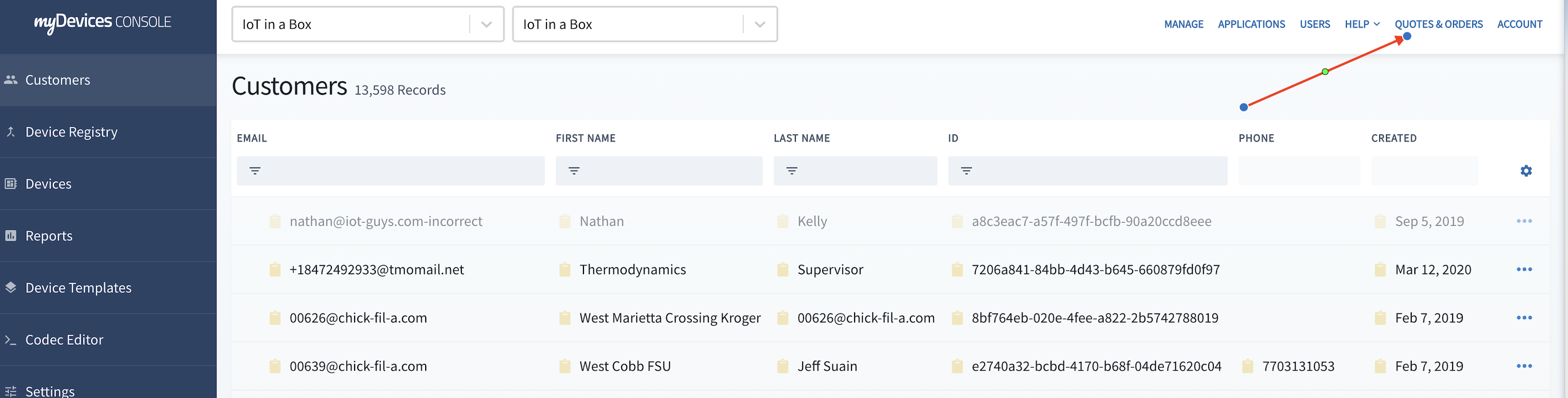Click the ID column filter icon
Viewport: 1568px width, 398px height.
966,171
